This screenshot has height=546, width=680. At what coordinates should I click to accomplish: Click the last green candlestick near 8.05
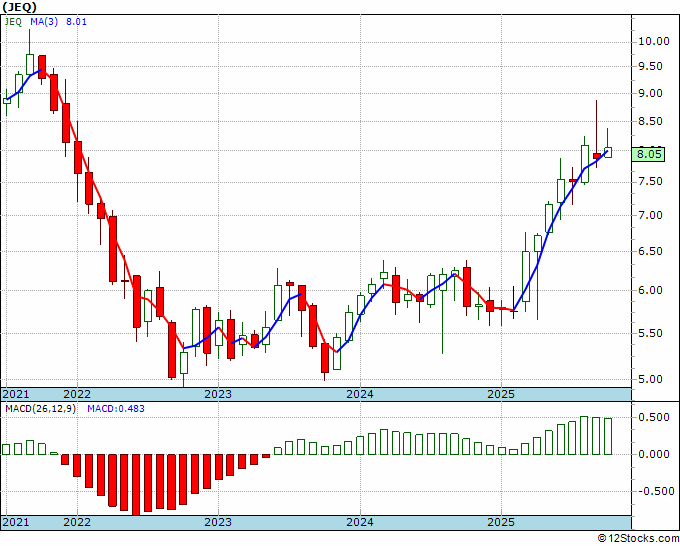coord(608,152)
